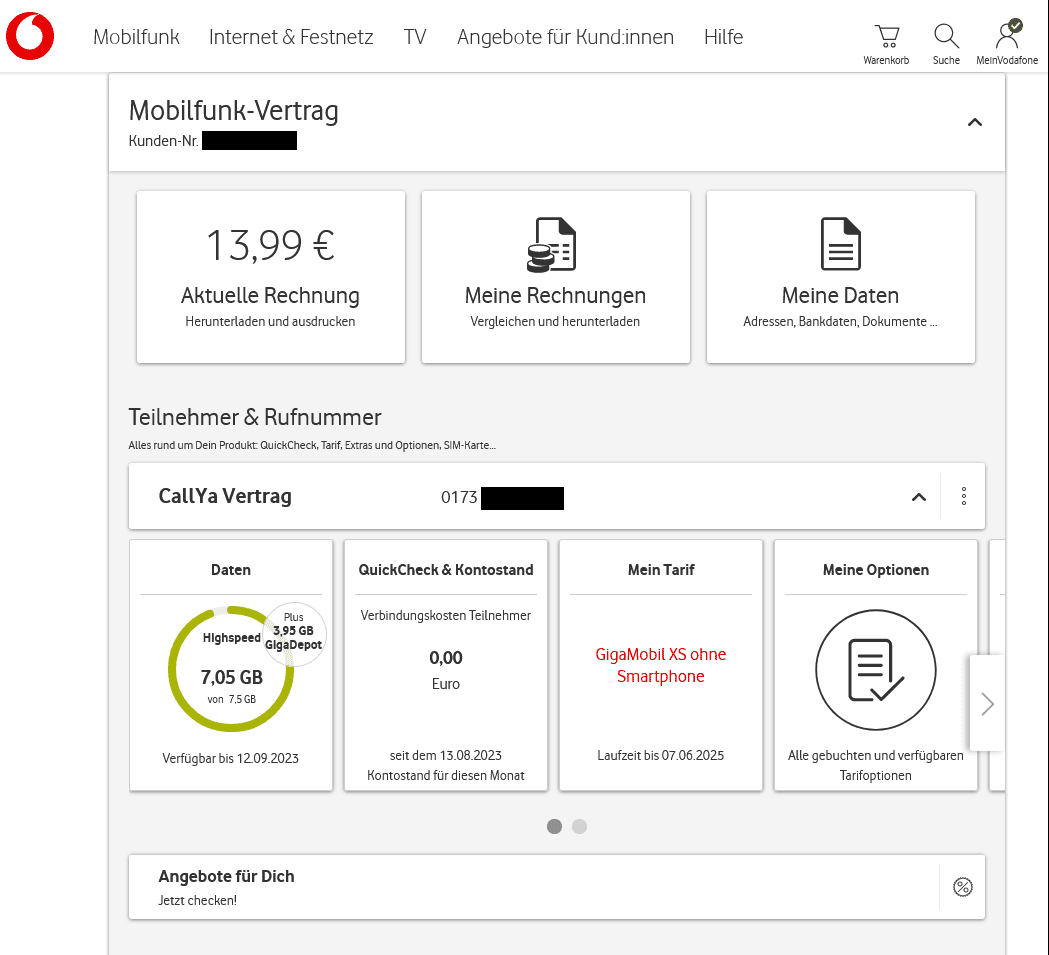Click the 'CallYa Vertrag' title
Image resolution: width=1049 pixels, height=955 pixels.
[x=225, y=496]
